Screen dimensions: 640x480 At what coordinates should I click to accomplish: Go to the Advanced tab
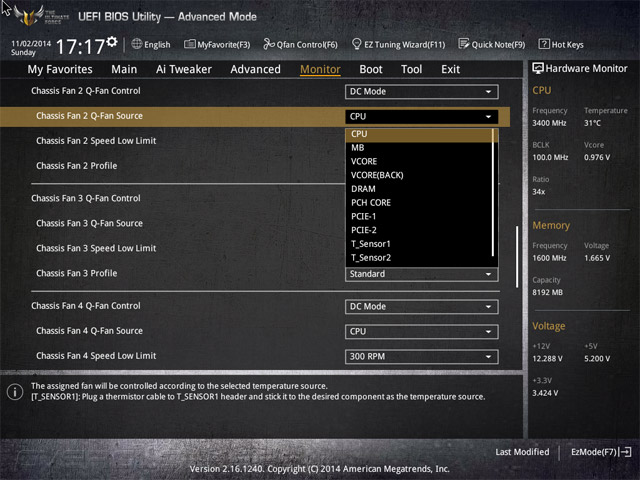[x=256, y=69]
